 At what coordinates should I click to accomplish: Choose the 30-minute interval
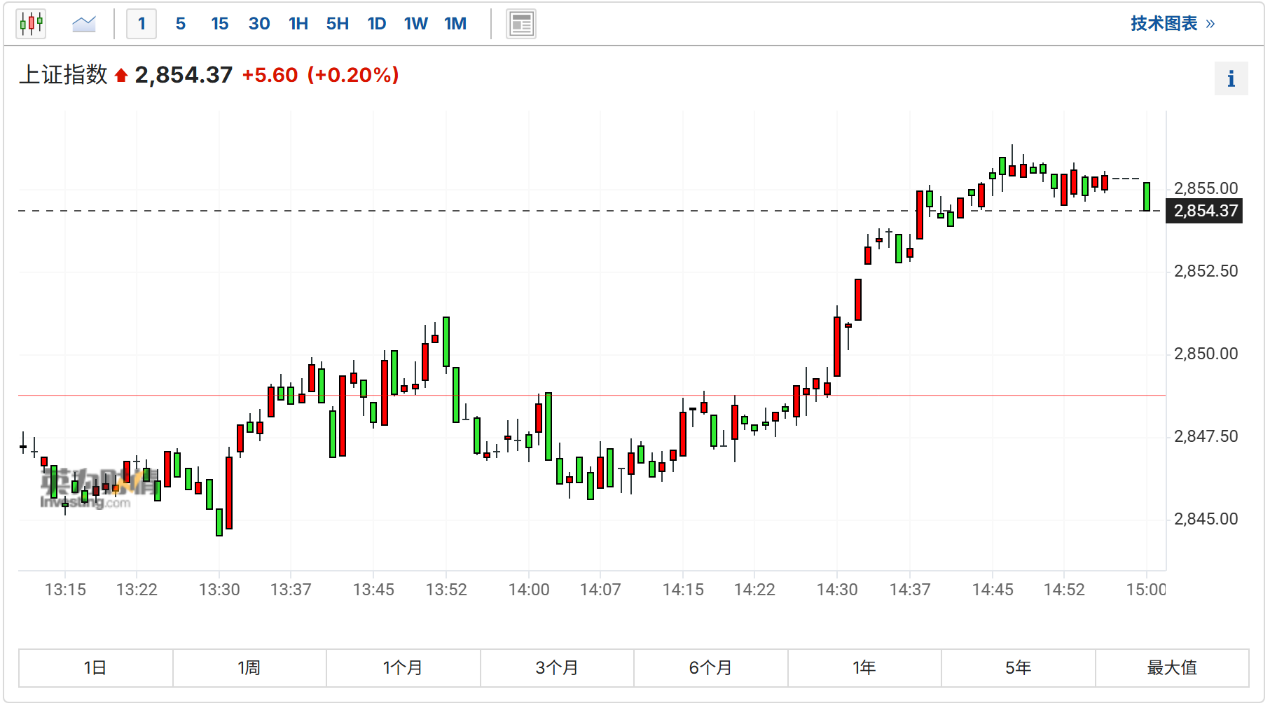(x=259, y=24)
